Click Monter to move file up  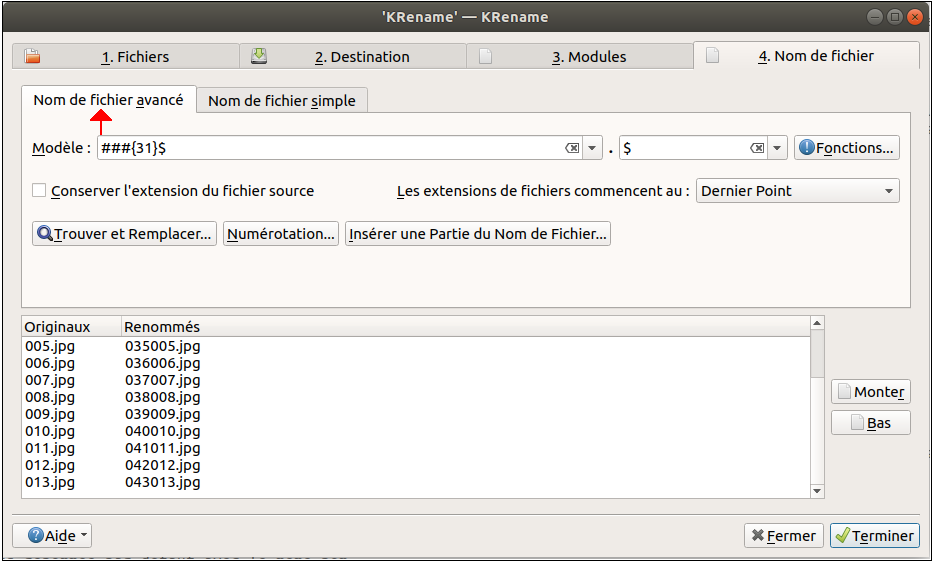[871, 392]
